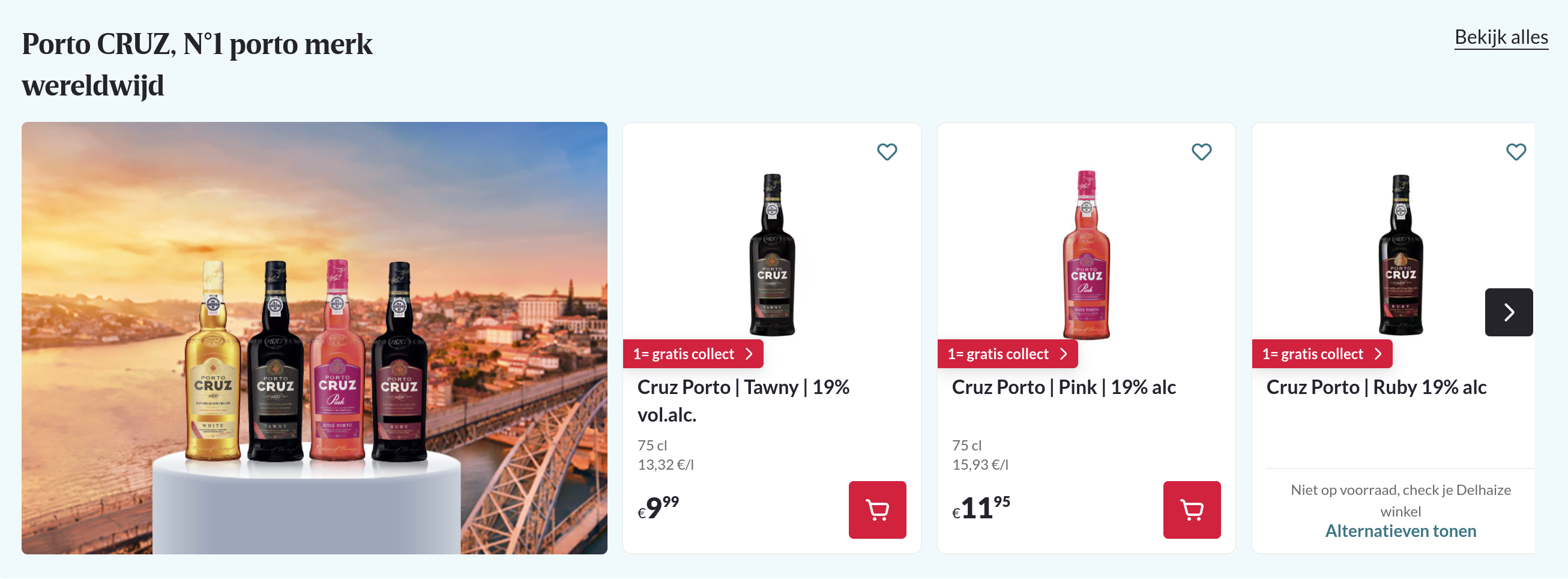Click the Tawny bottle product image
This screenshot has height=579, width=1568.
(772, 255)
